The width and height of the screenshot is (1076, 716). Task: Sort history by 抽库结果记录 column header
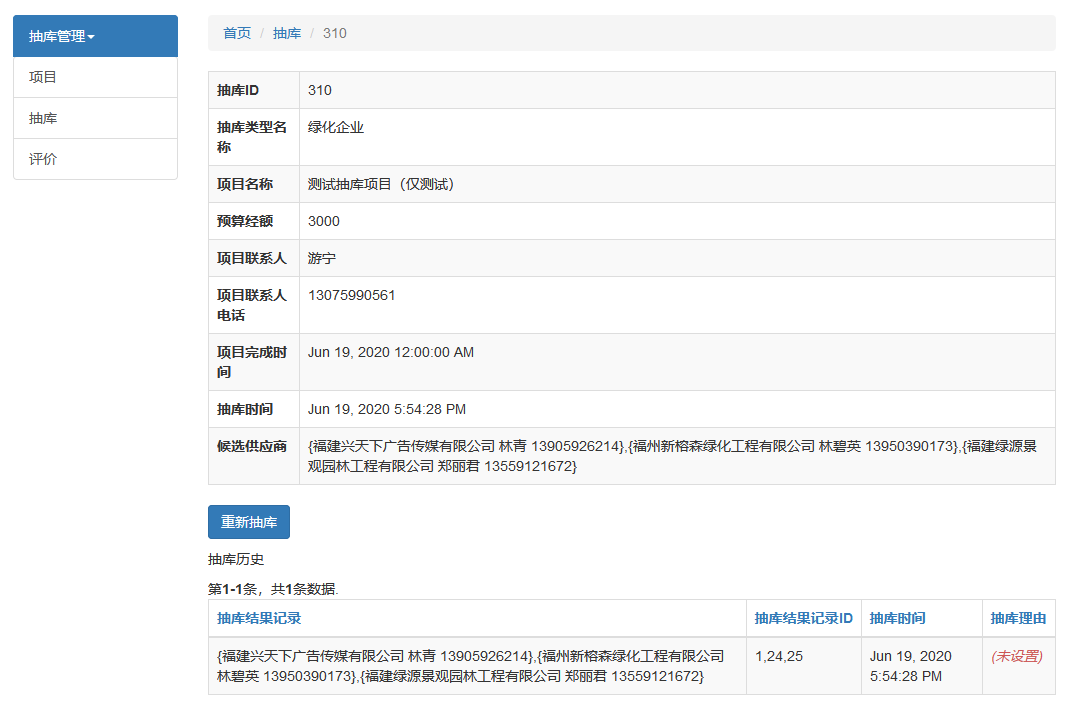(x=259, y=618)
